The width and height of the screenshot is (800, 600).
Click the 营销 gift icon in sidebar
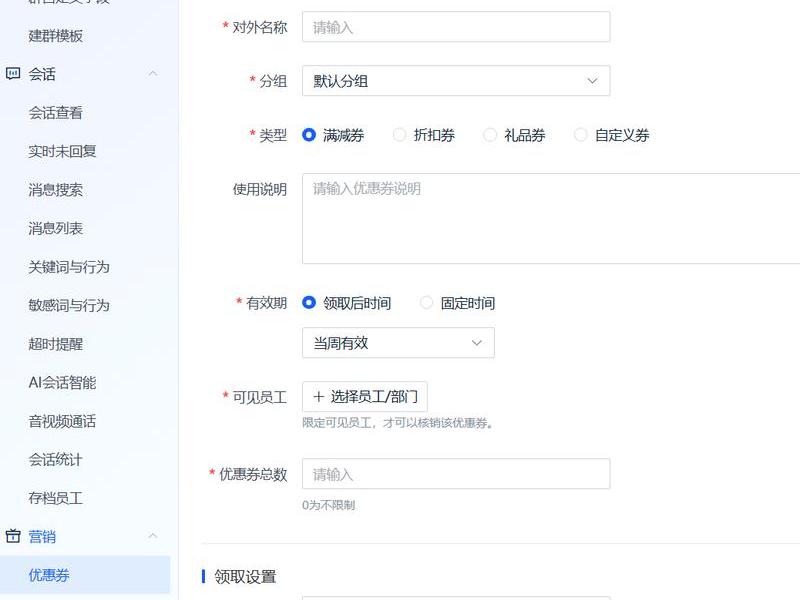pos(13,536)
